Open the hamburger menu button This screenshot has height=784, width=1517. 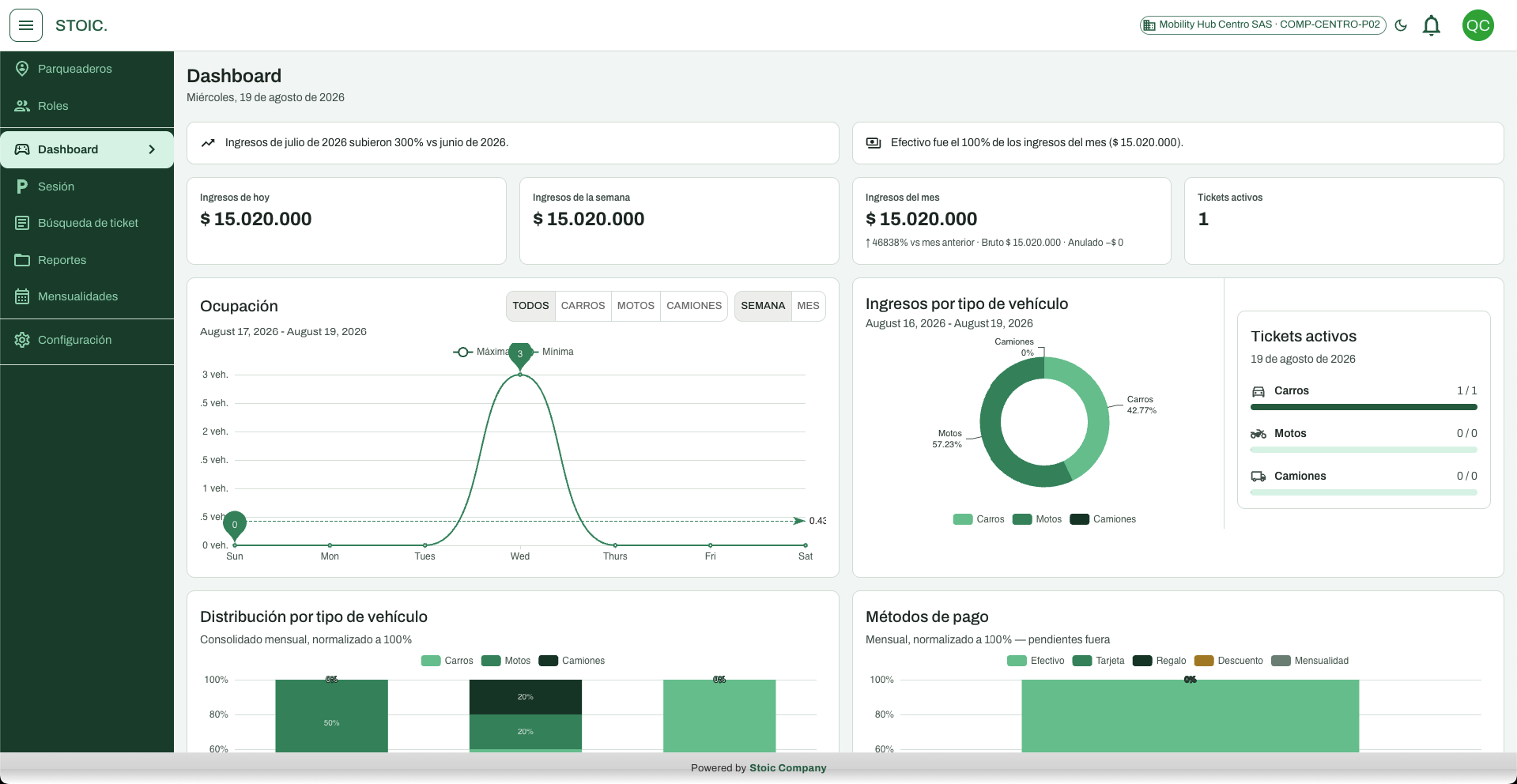(x=26, y=25)
